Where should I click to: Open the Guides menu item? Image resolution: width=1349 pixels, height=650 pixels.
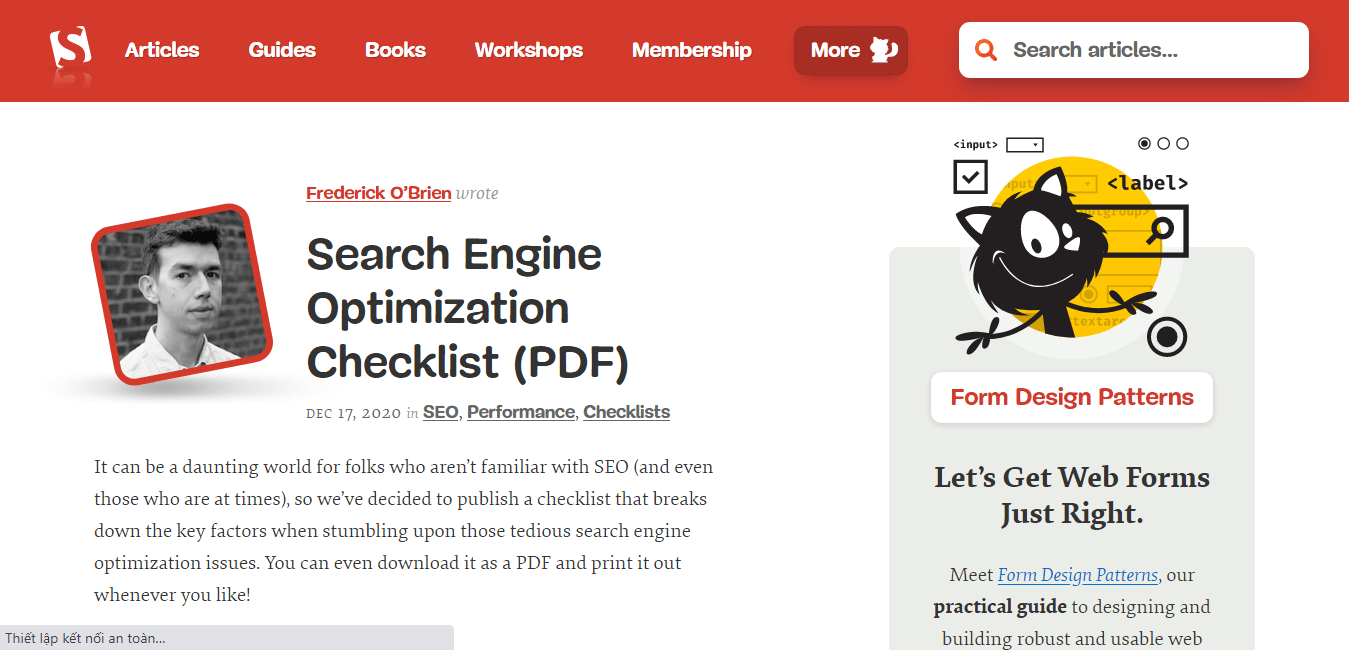(x=282, y=50)
